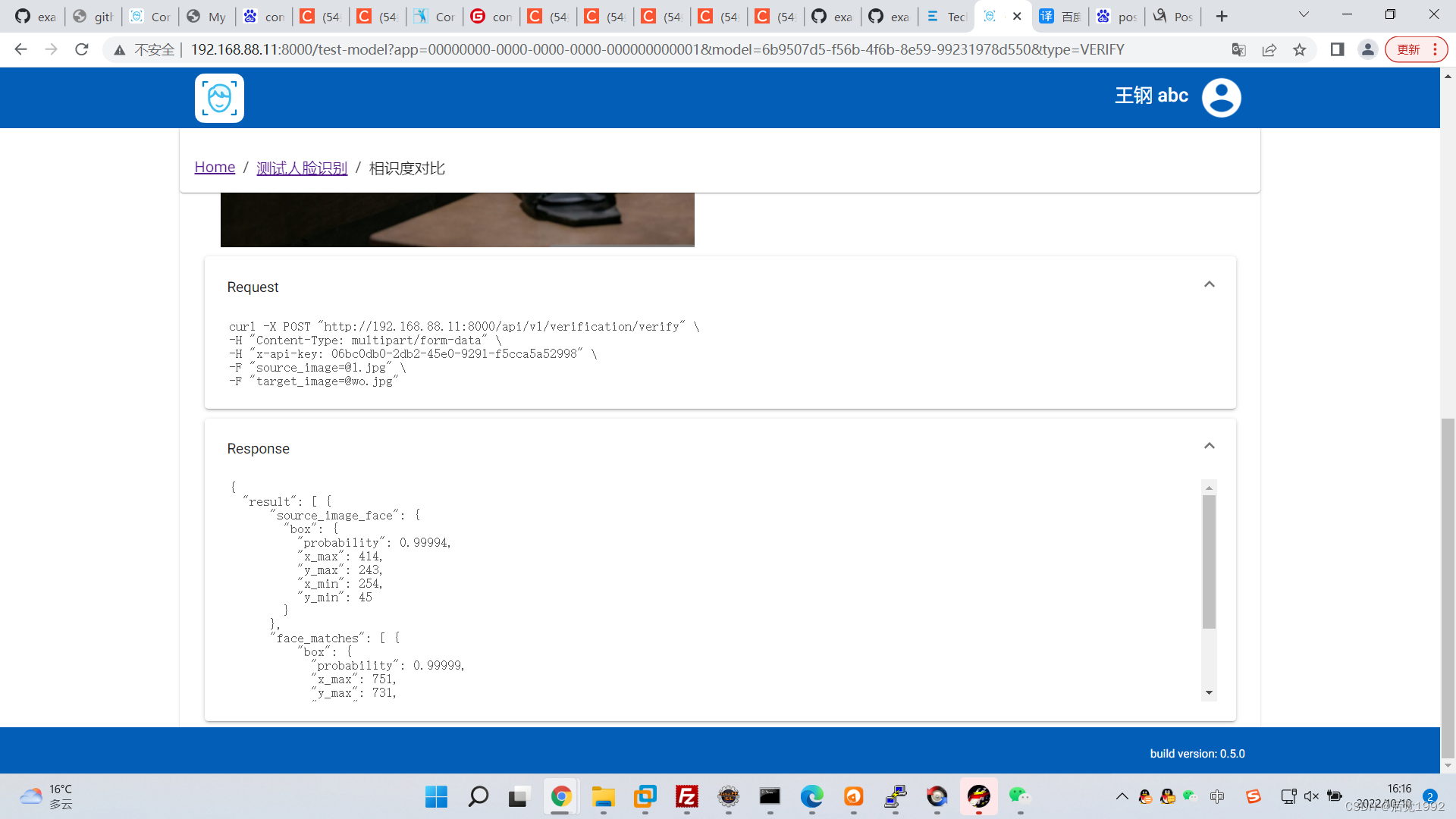
Task: Open WeChat from the taskbar
Action: tap(1018, 796)
